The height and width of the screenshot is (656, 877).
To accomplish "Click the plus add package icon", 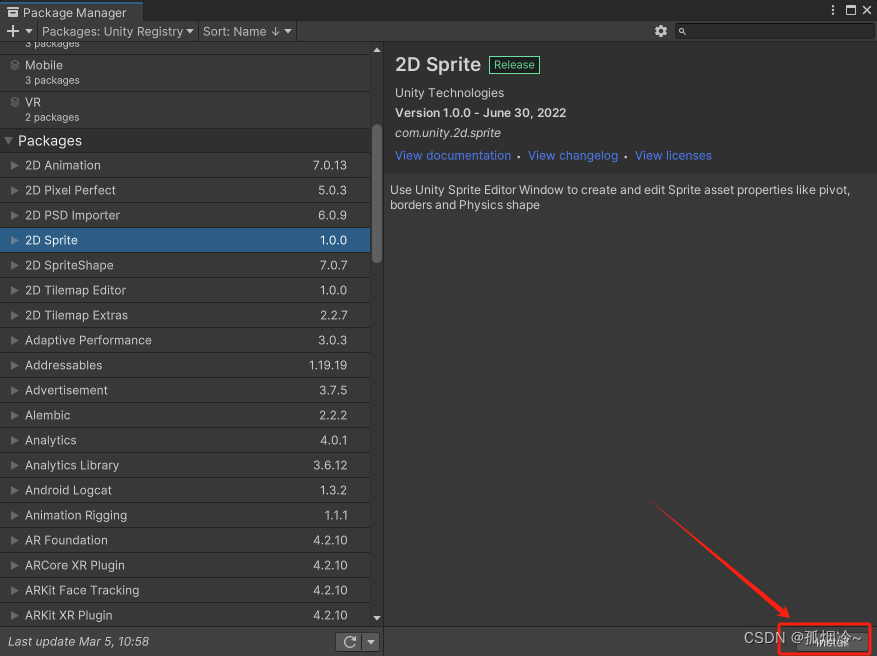I will click(x=13, y=31).
